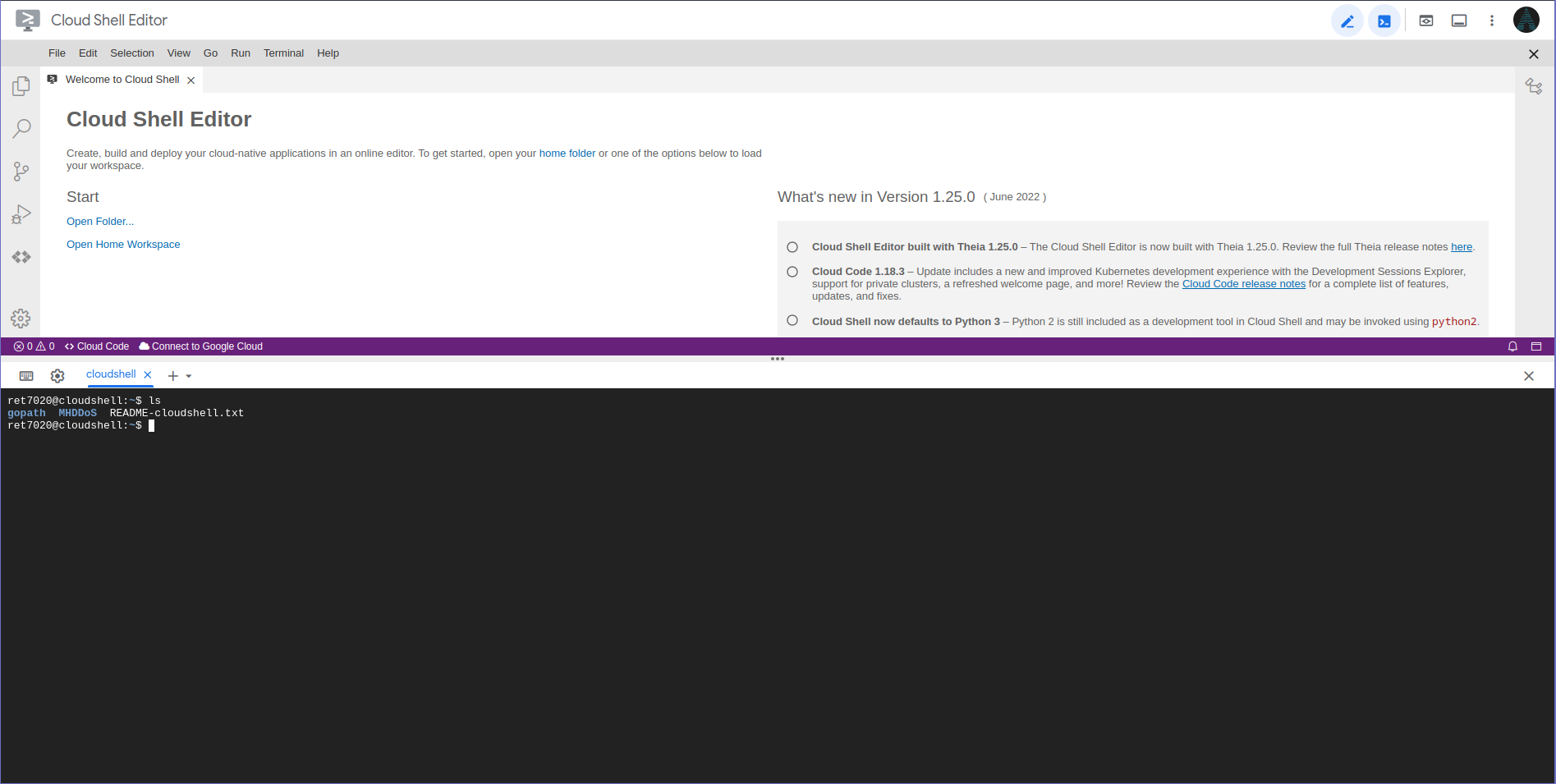Click the Cloud Code status bar item

(x=97, y=346)
